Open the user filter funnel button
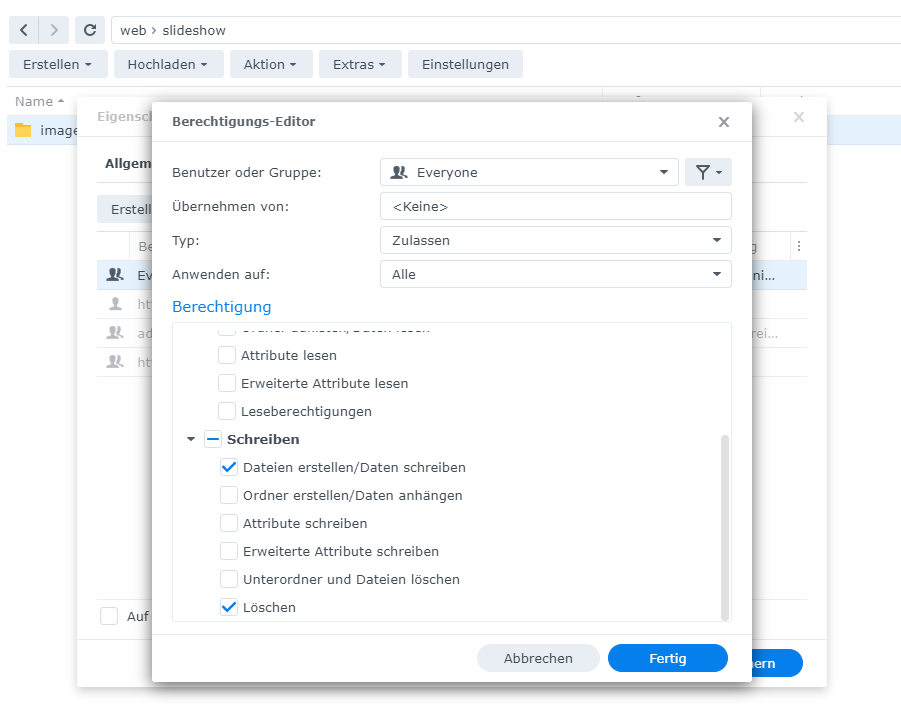The width and height of the screenshot is (901, 714). [x=707, y=173]
